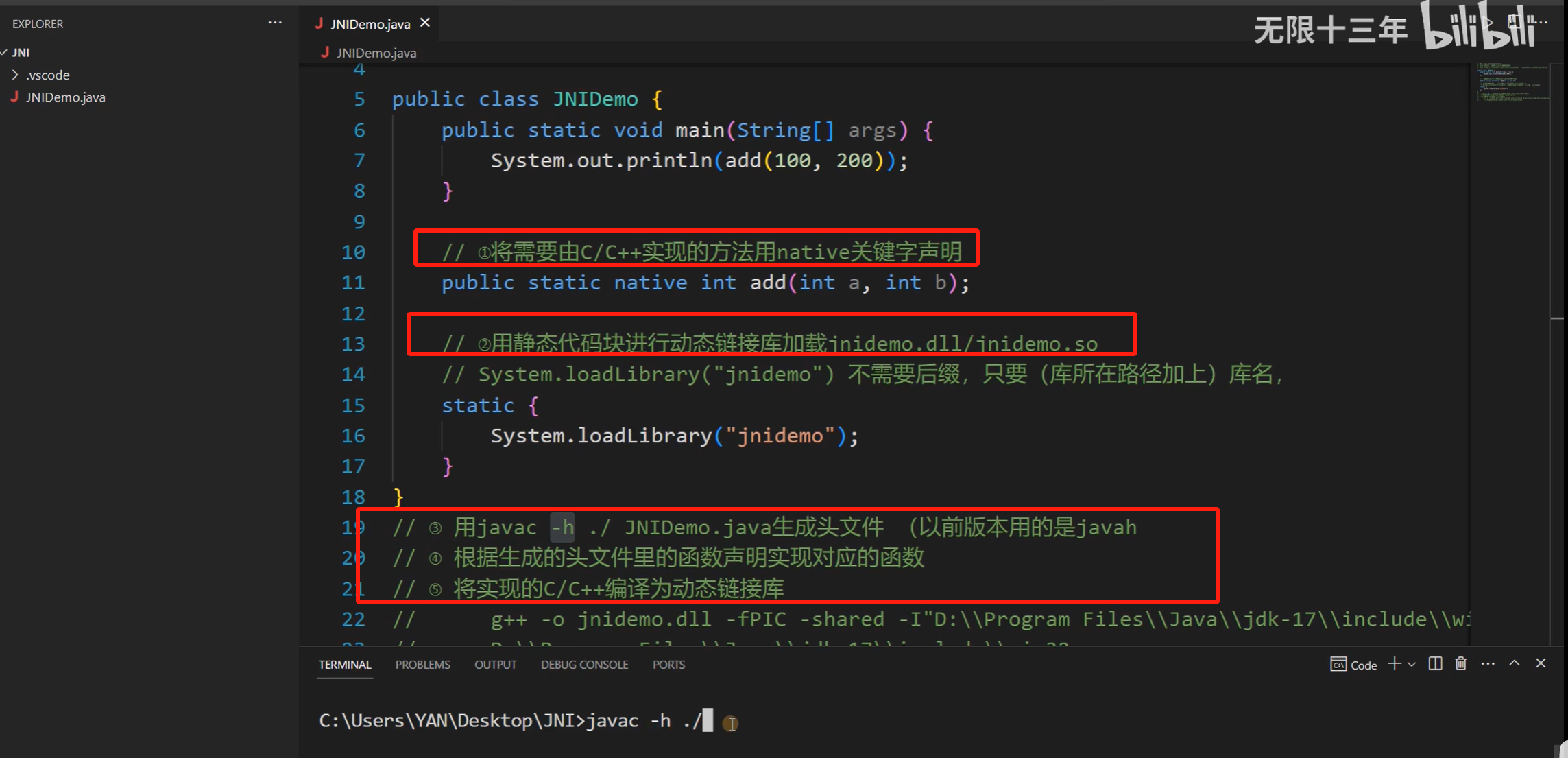This screenshot has height=758, width=1568.
Task: Hide the terminal panel with X
Action: coord(1541,663)
